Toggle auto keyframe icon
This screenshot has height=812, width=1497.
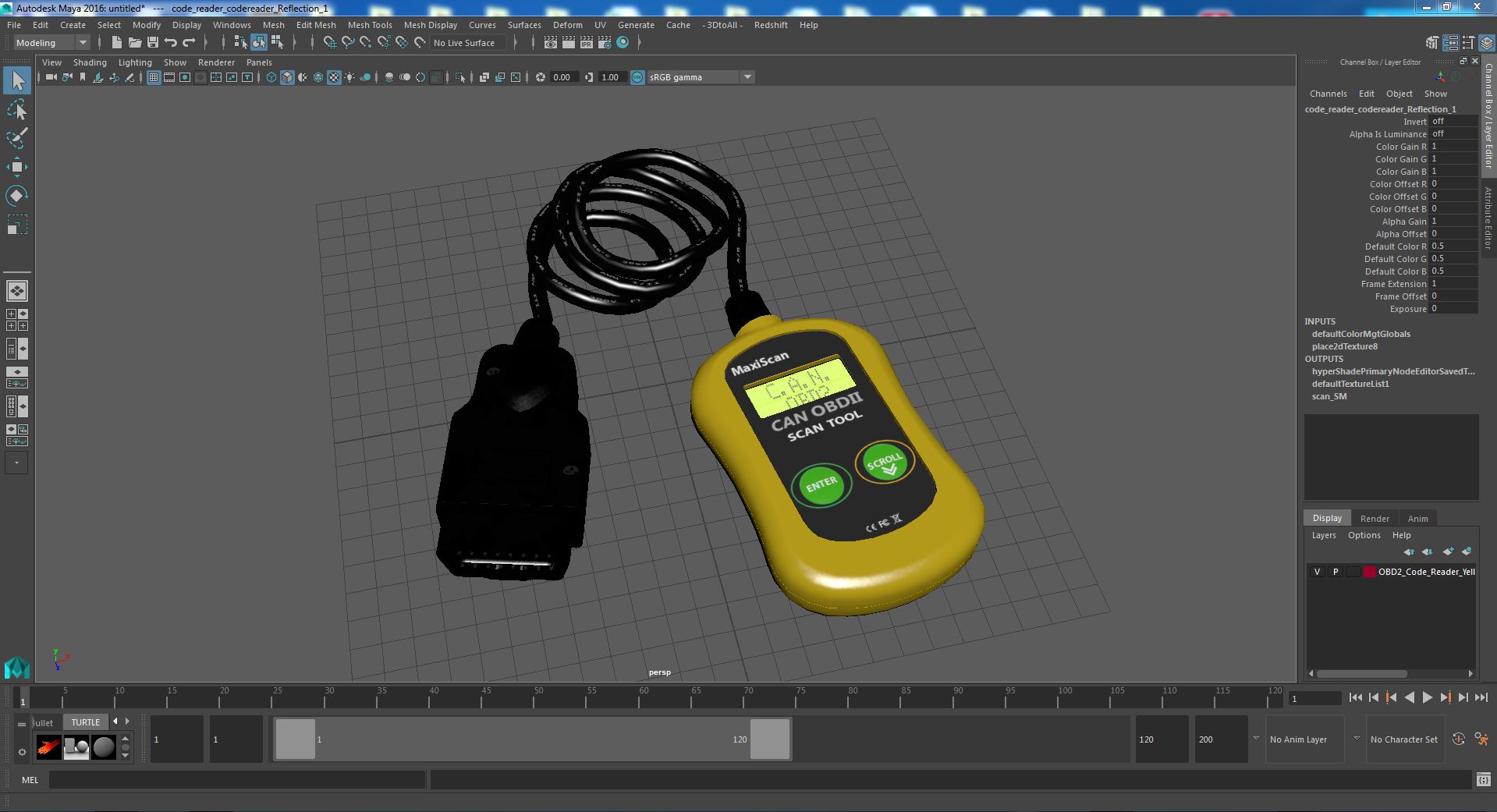click(1459, 739)
